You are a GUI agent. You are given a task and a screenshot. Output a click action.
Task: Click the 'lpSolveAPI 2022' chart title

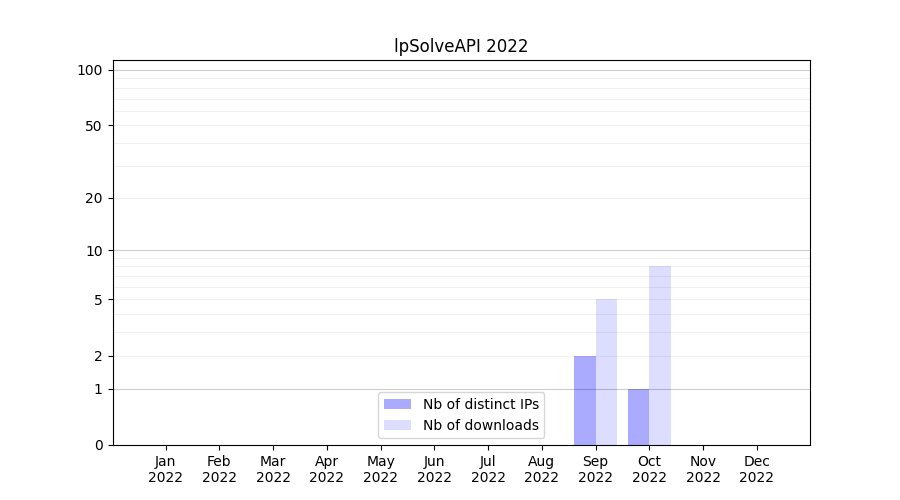460,46
